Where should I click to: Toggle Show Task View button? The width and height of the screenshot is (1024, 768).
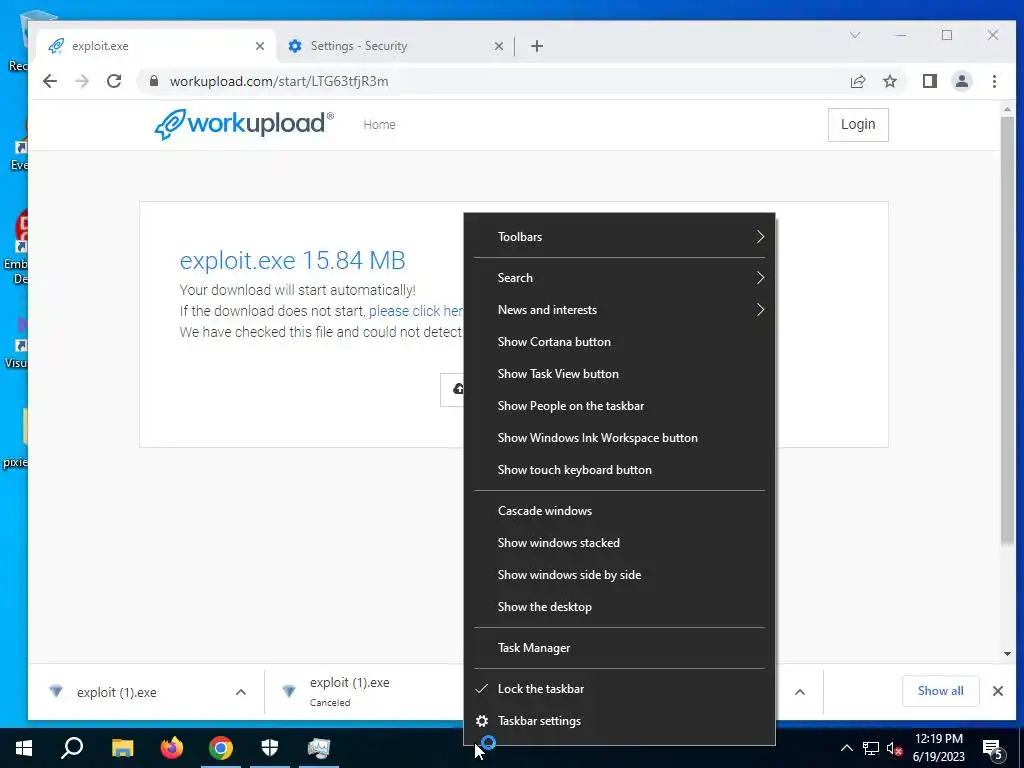(x=619, y=374)
